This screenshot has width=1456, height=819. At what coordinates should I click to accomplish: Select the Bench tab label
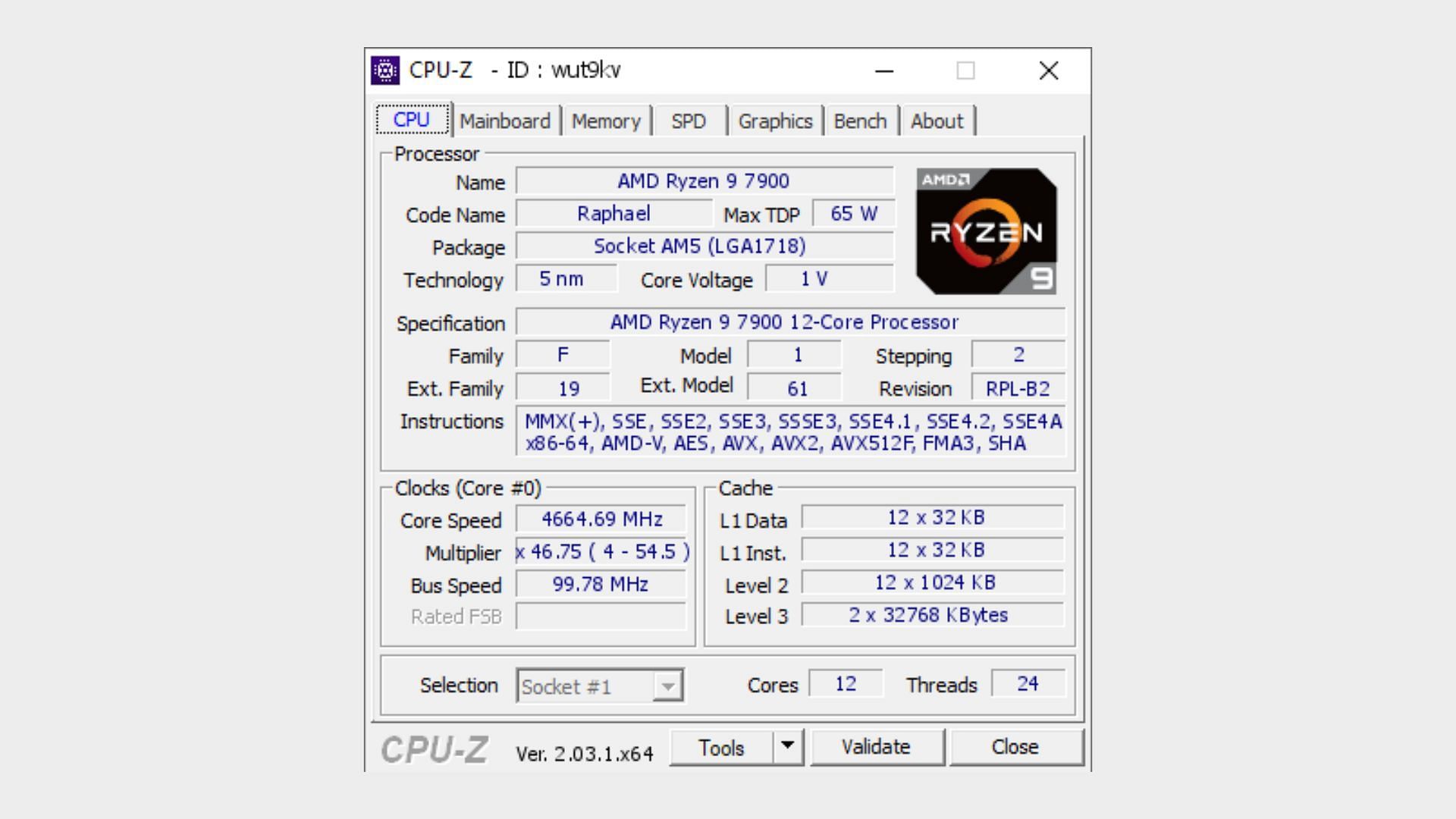860,121
